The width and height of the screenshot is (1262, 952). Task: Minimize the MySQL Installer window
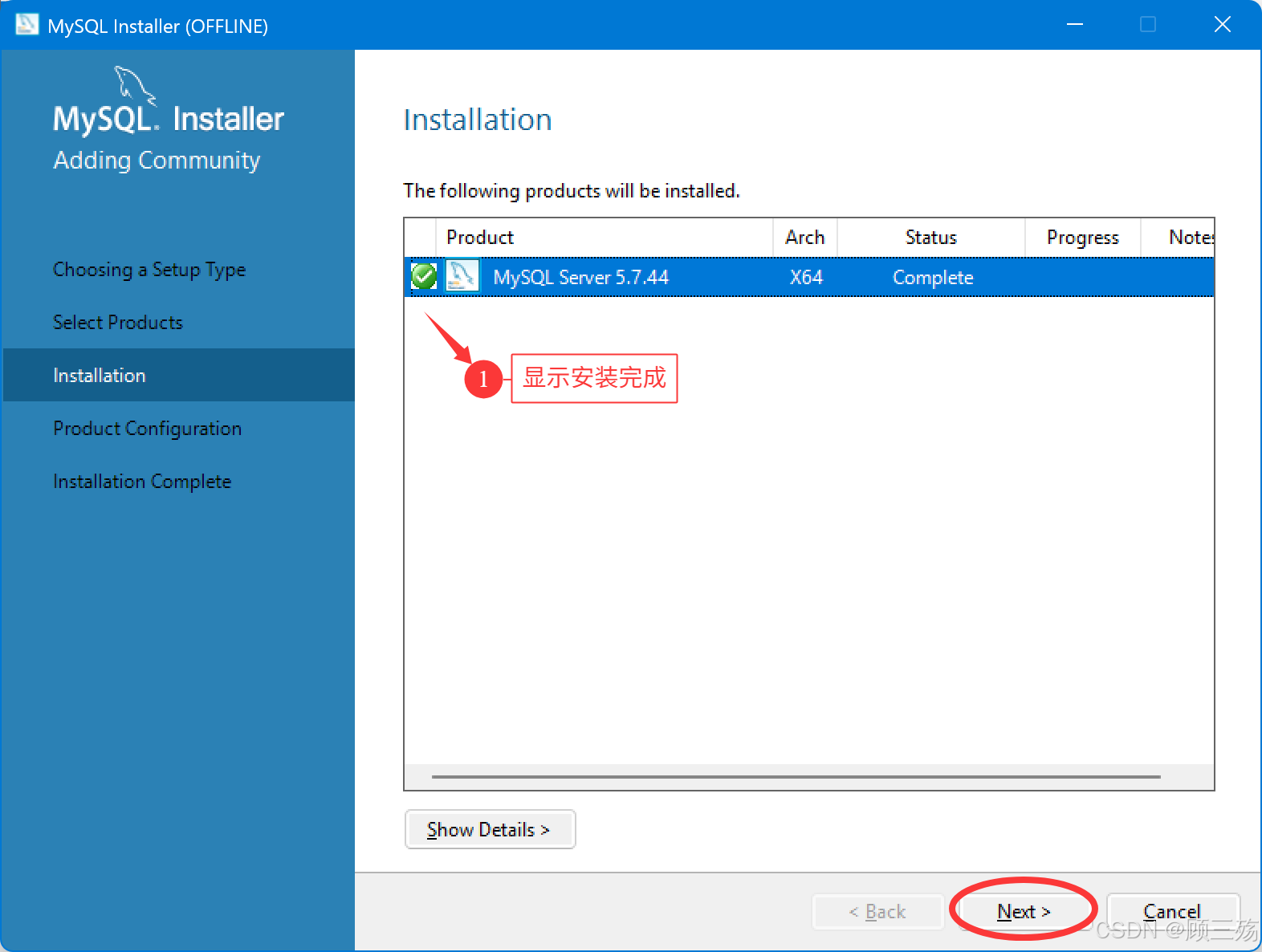point(1075,25)
